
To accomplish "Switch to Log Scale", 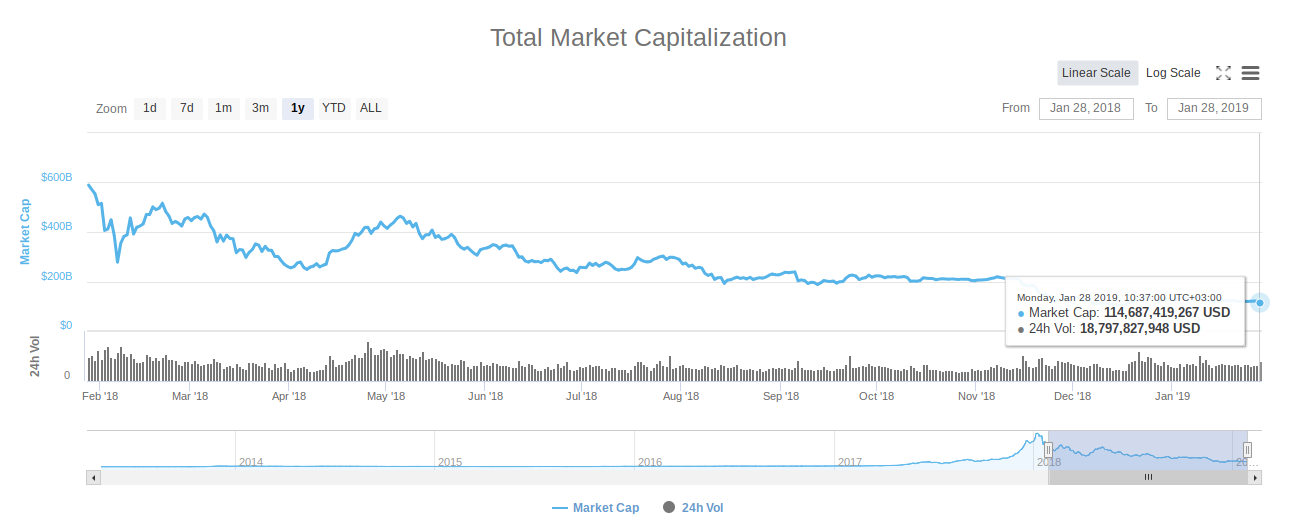I will [x=1173, y=73].
